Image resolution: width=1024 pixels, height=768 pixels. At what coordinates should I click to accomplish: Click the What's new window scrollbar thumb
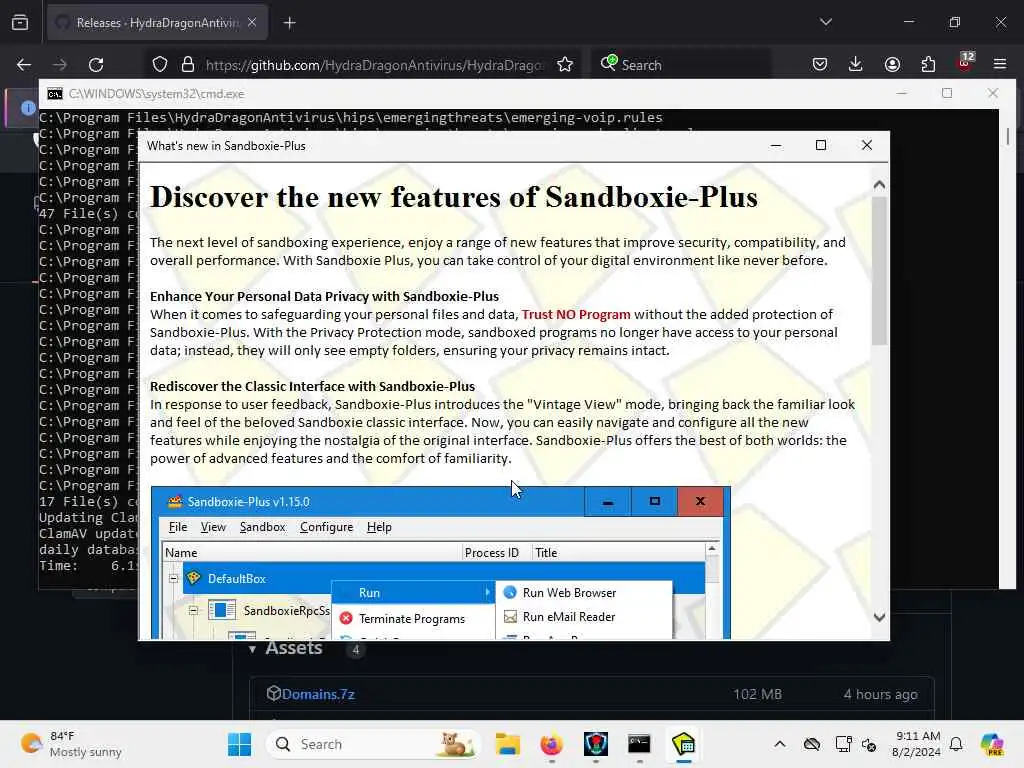coord(879,270)
